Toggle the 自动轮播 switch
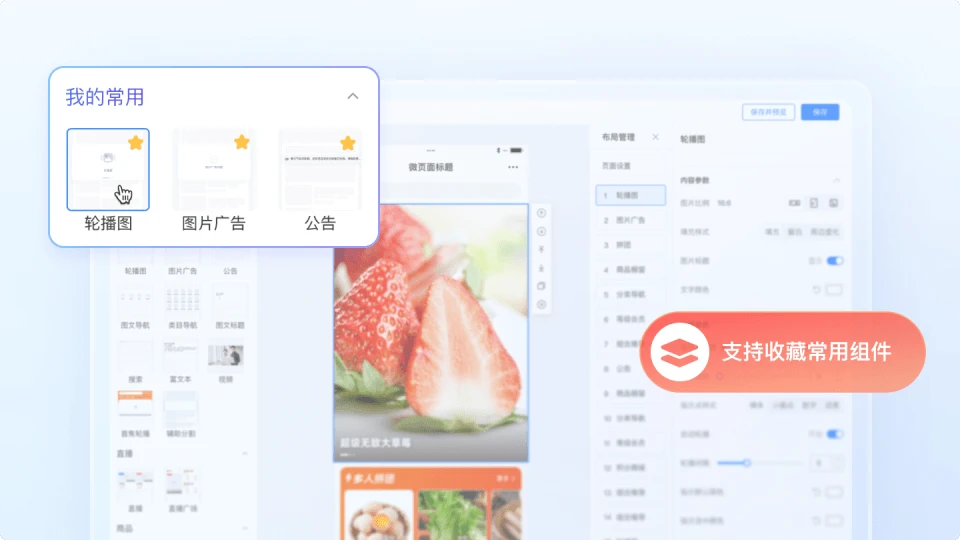960x540 pixels. pyautogui.click(x=835, y=434)
